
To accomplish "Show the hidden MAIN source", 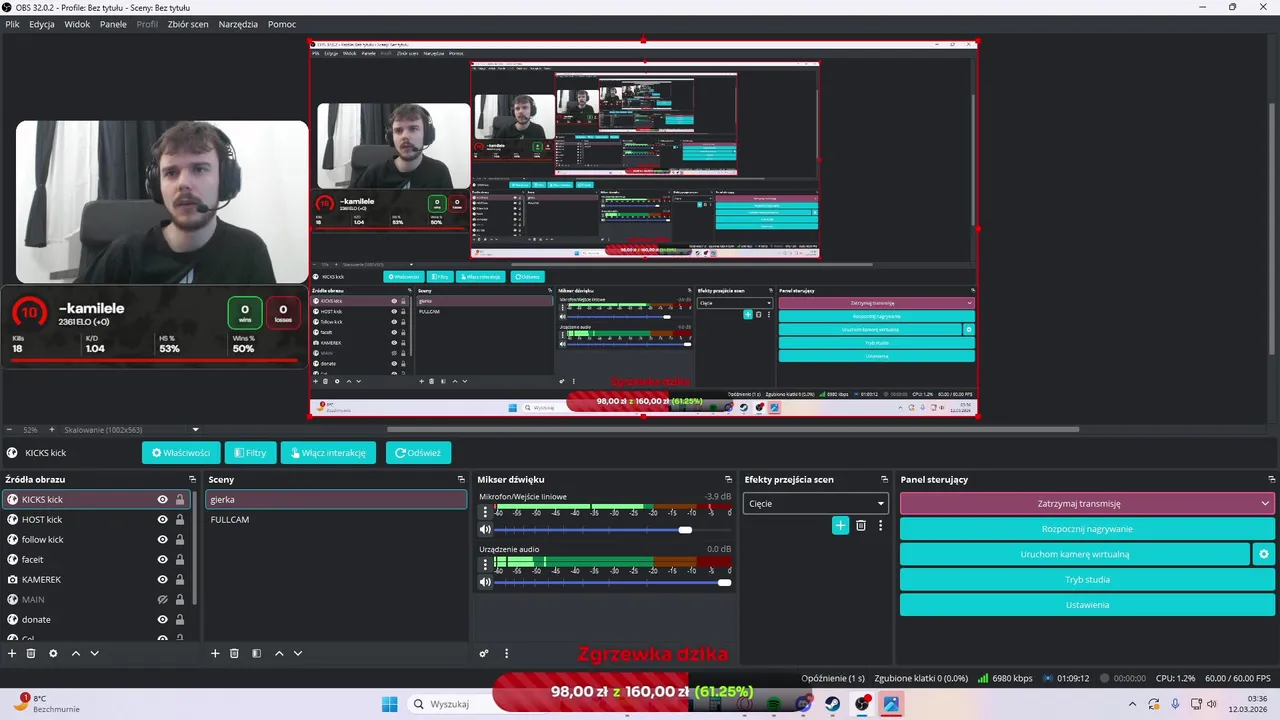I will [x=162, y=599].
